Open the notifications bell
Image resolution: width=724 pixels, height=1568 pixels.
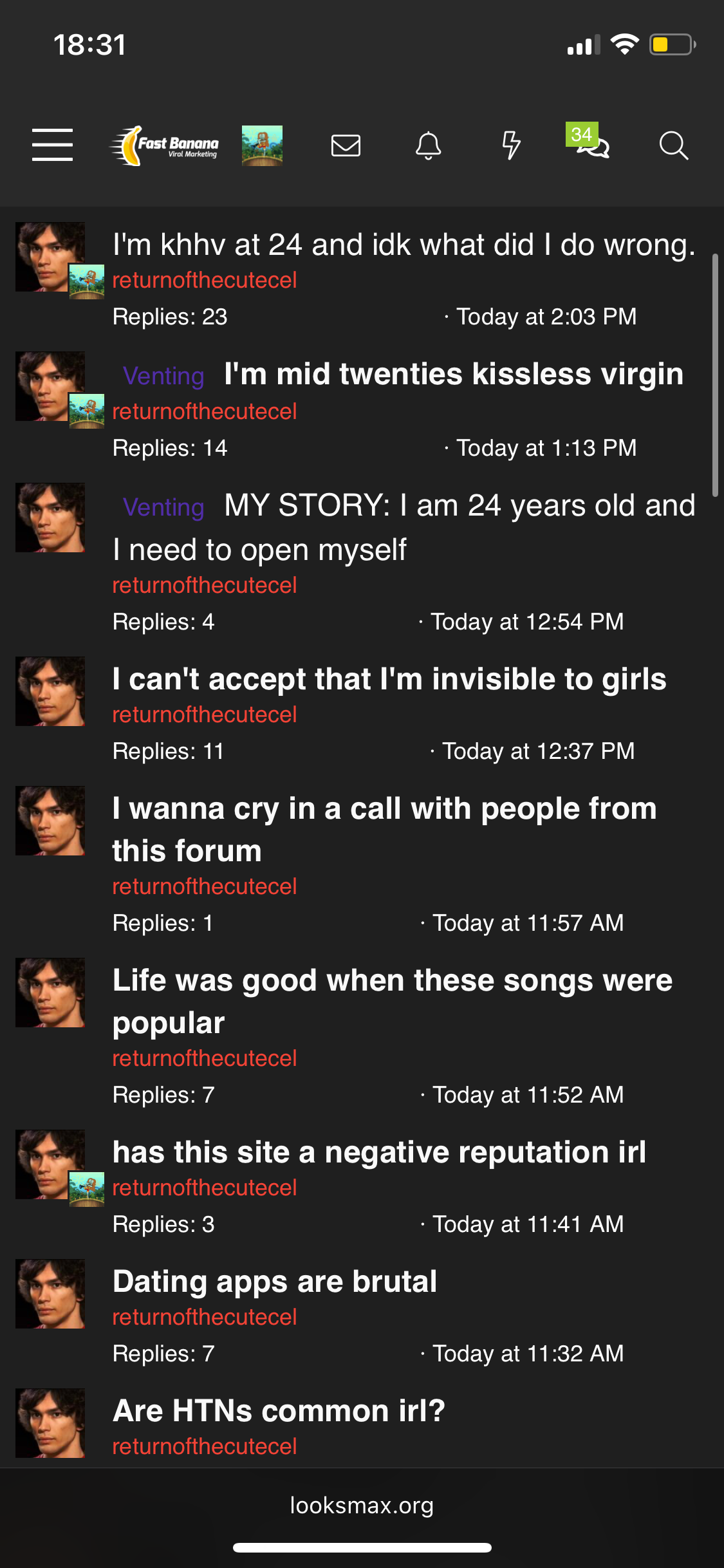pyautogui.click(x=428, y=145)
